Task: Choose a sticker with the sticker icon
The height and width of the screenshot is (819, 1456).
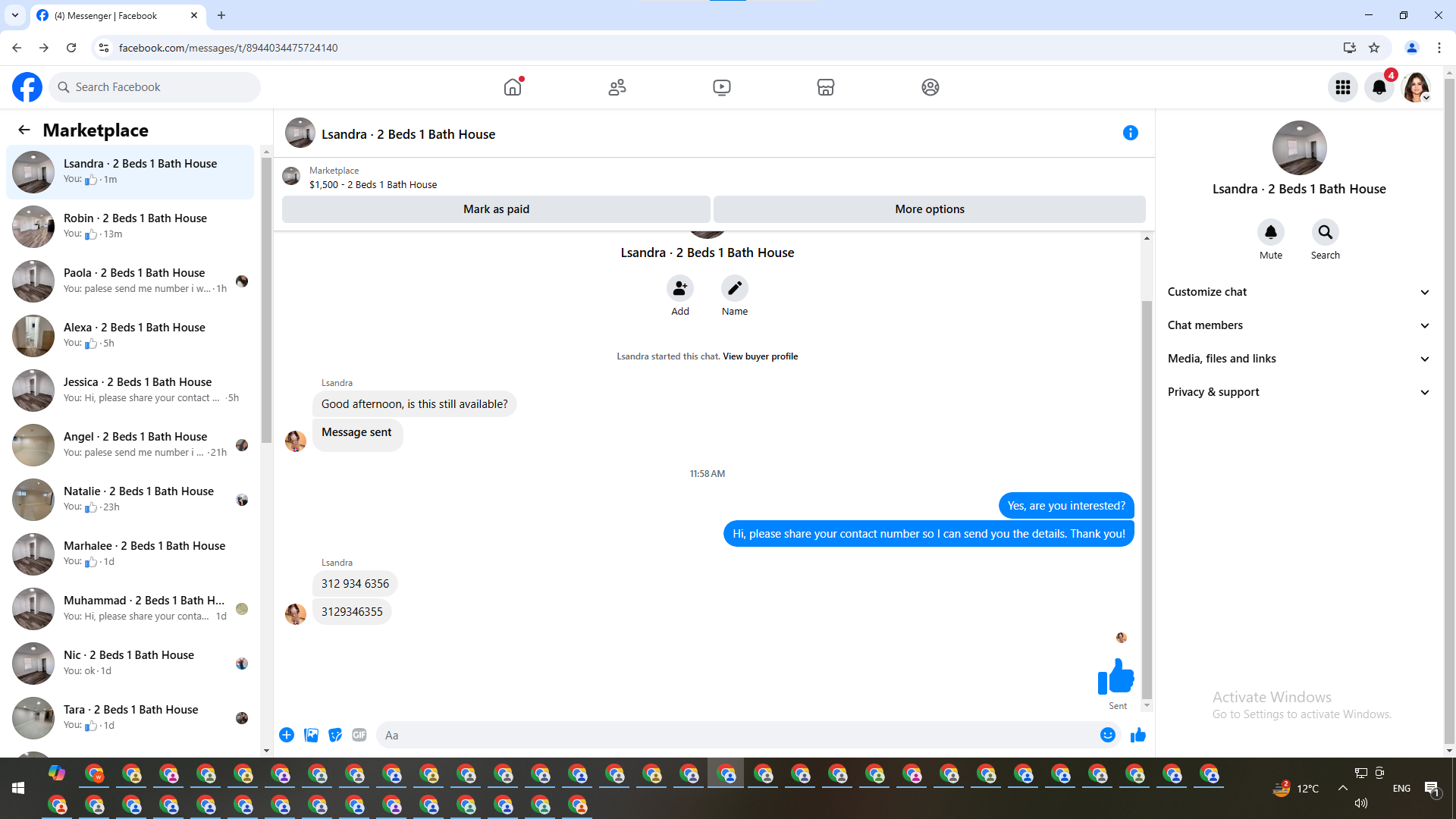Action: coord(335,735)
